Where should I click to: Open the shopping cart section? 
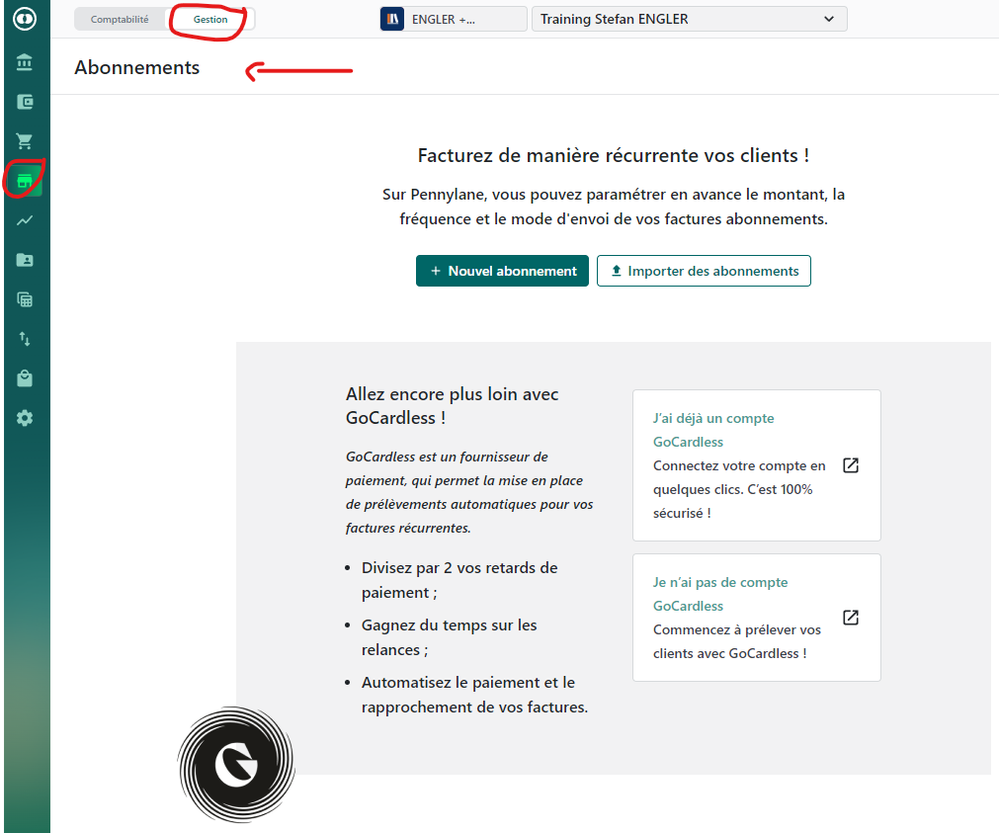coord(24,141)
